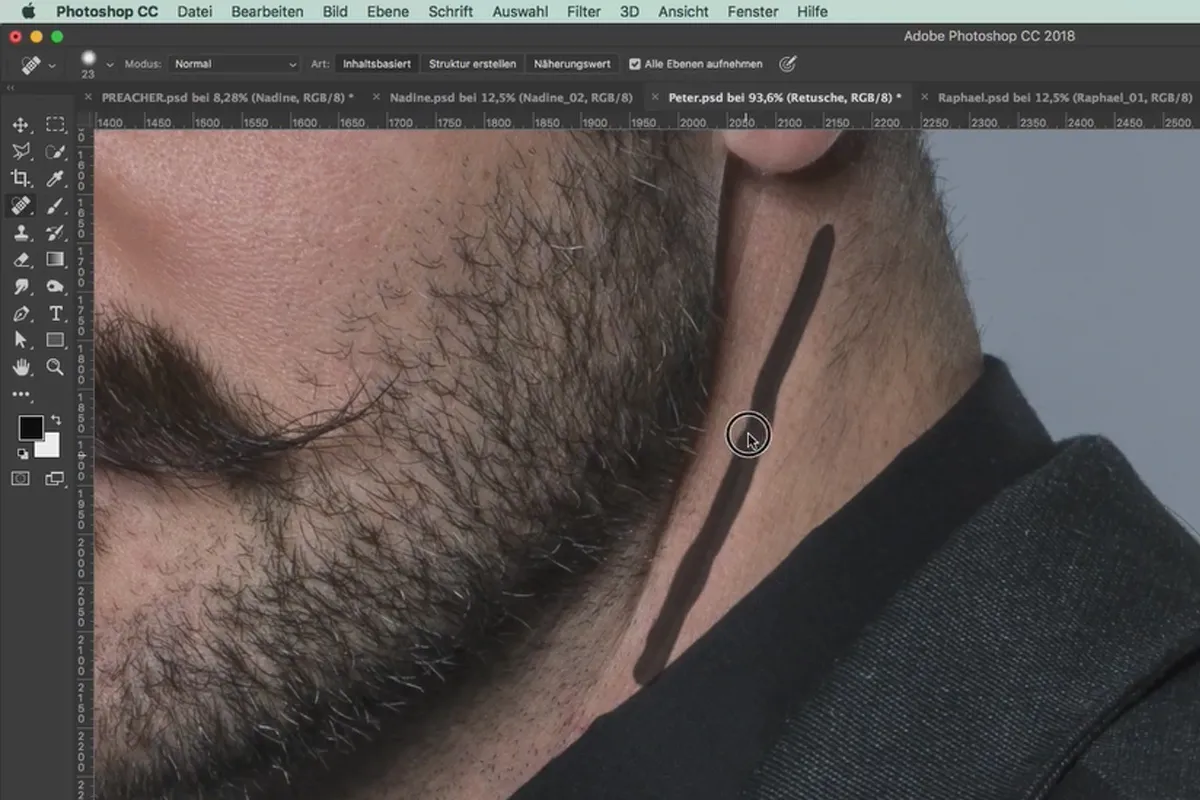Open the 3D menu
This screenshot has height=800, width=1200.
coord(629,12)
